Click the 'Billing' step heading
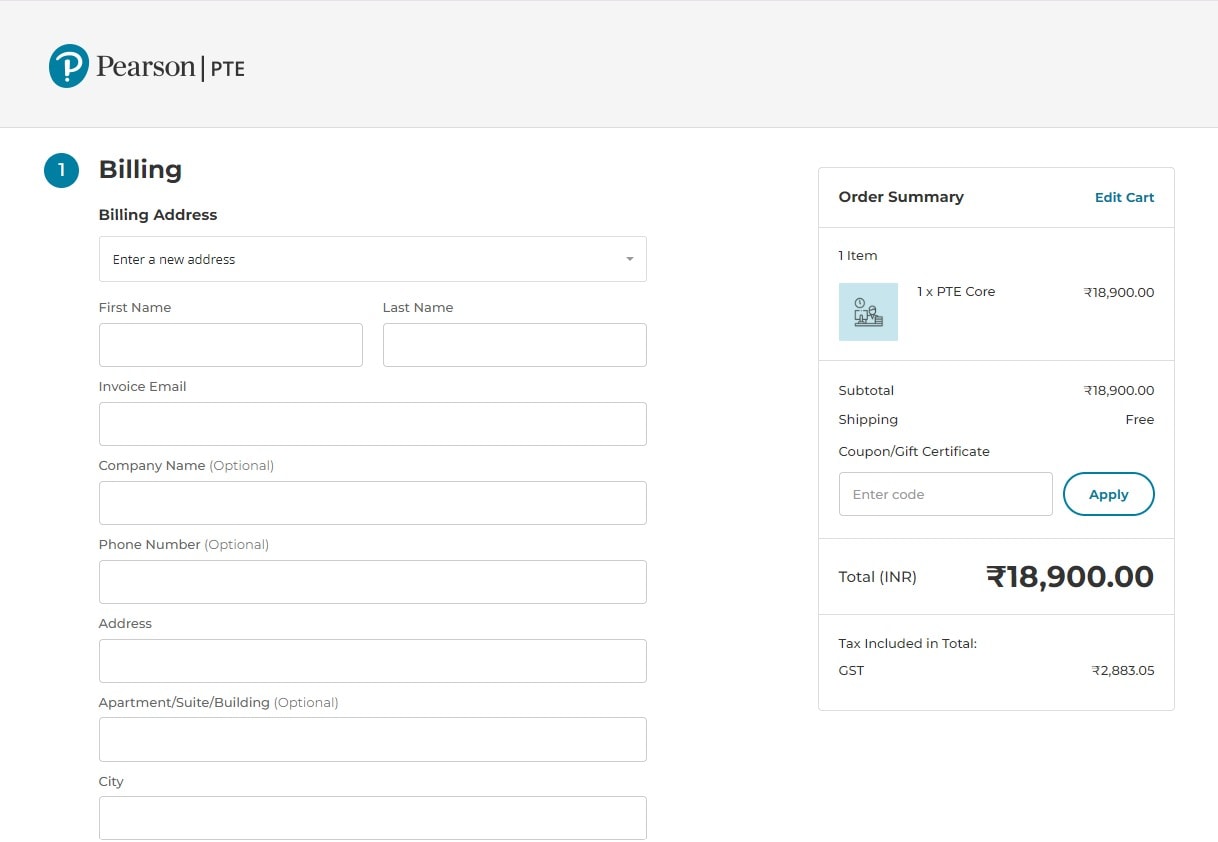This screenshot has width=1218, height=842. (x=140, y=169)
